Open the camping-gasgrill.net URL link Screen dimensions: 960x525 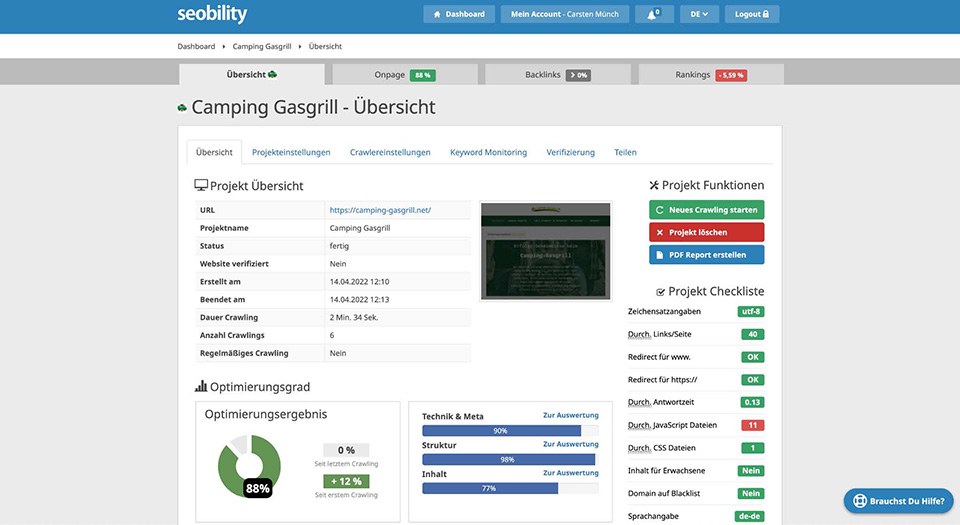[x=380, y=210]
